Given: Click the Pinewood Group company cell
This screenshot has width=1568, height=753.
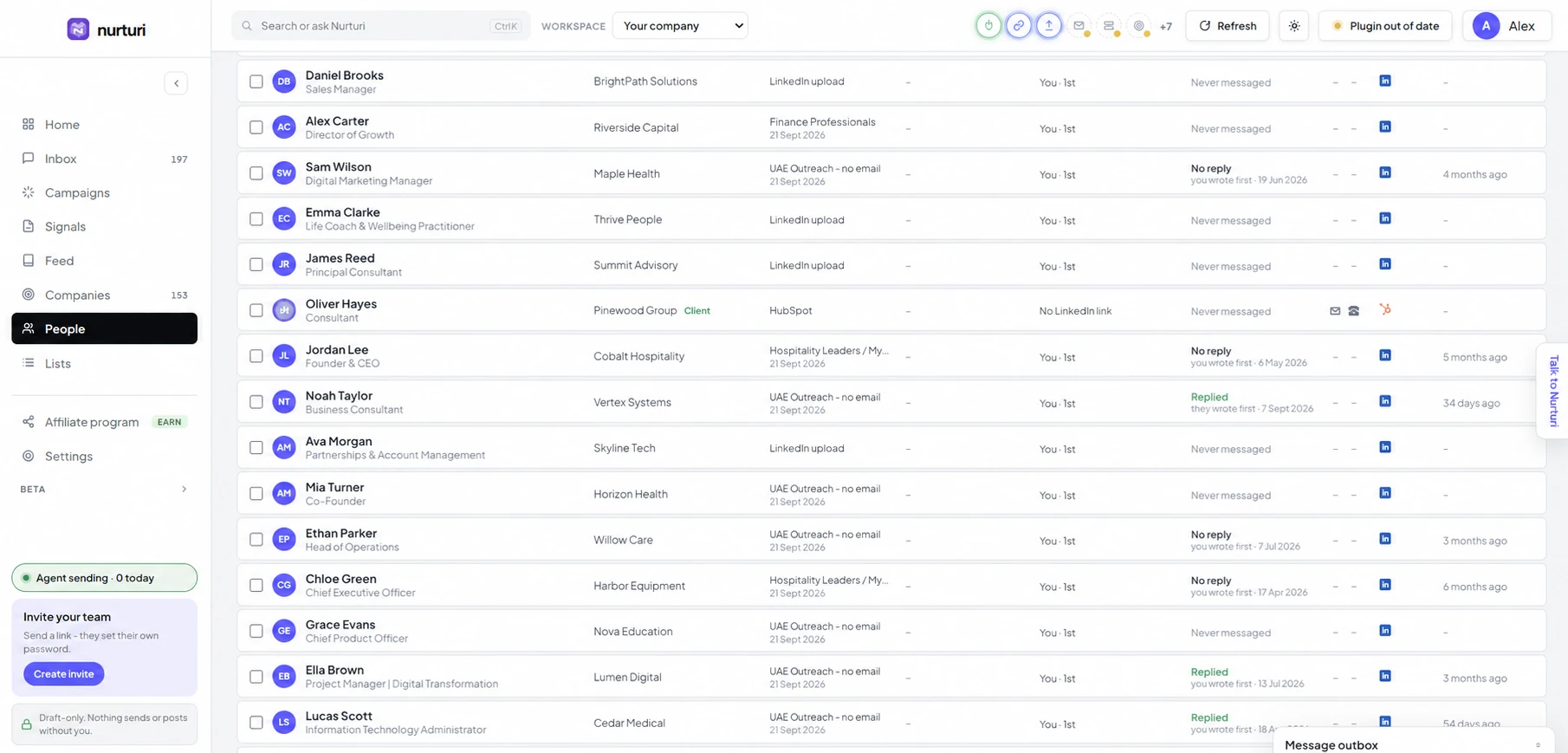Looking at the screenshot, I should click(x=635, y=310).
